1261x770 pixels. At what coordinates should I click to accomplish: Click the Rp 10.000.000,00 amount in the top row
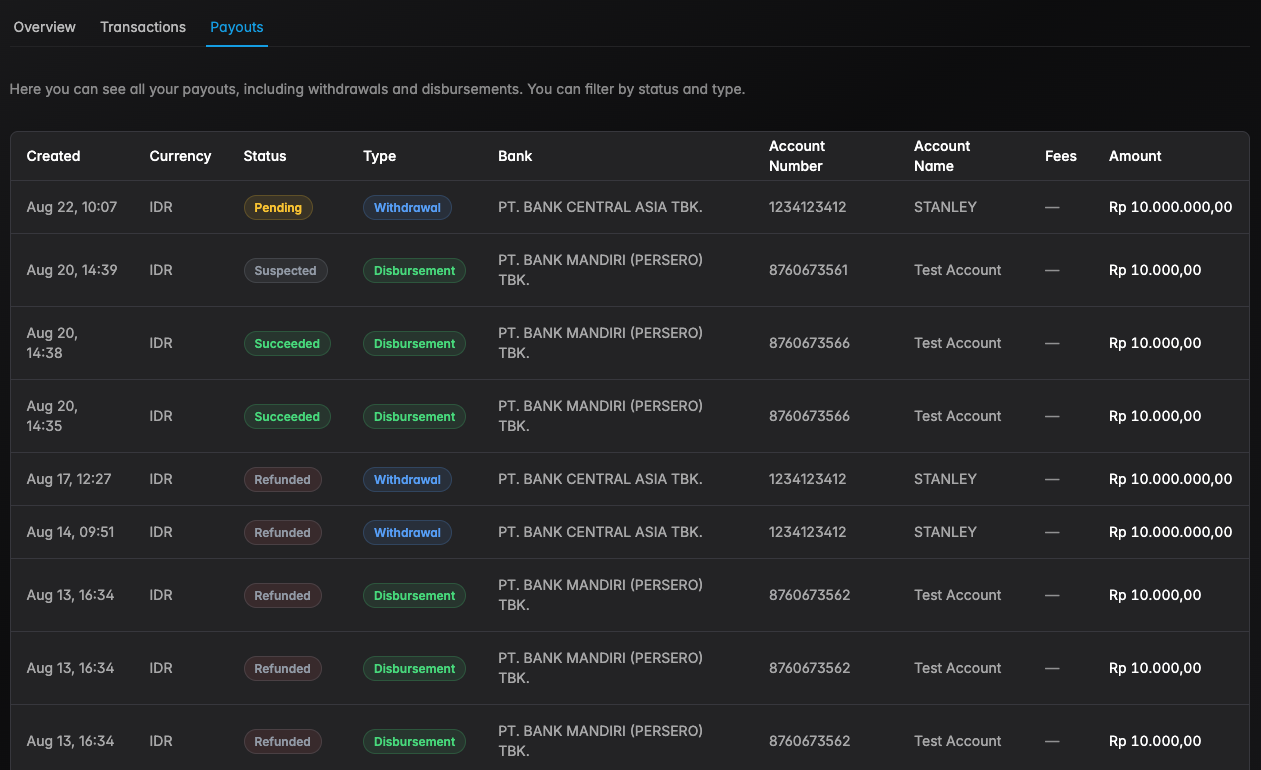pyautogui.click(x=1170, y=207)
